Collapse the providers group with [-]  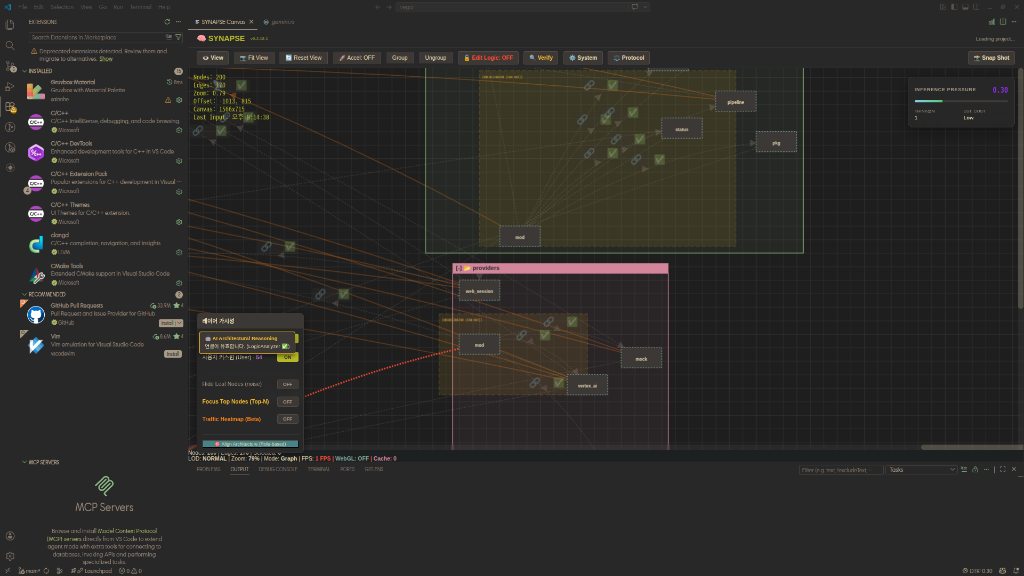458,268
